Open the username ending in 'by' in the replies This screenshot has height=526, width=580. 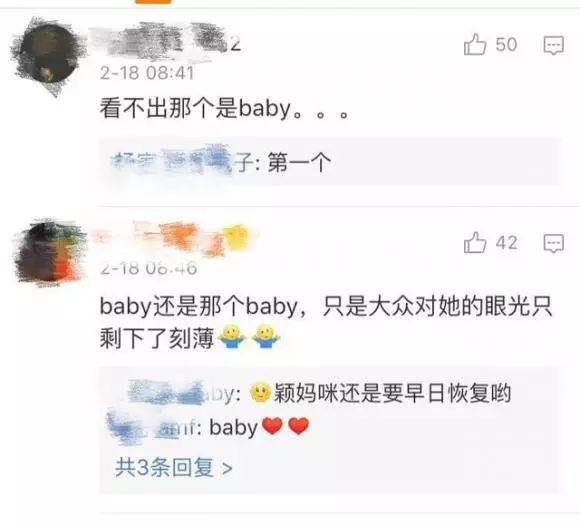[x=181, y=393]
